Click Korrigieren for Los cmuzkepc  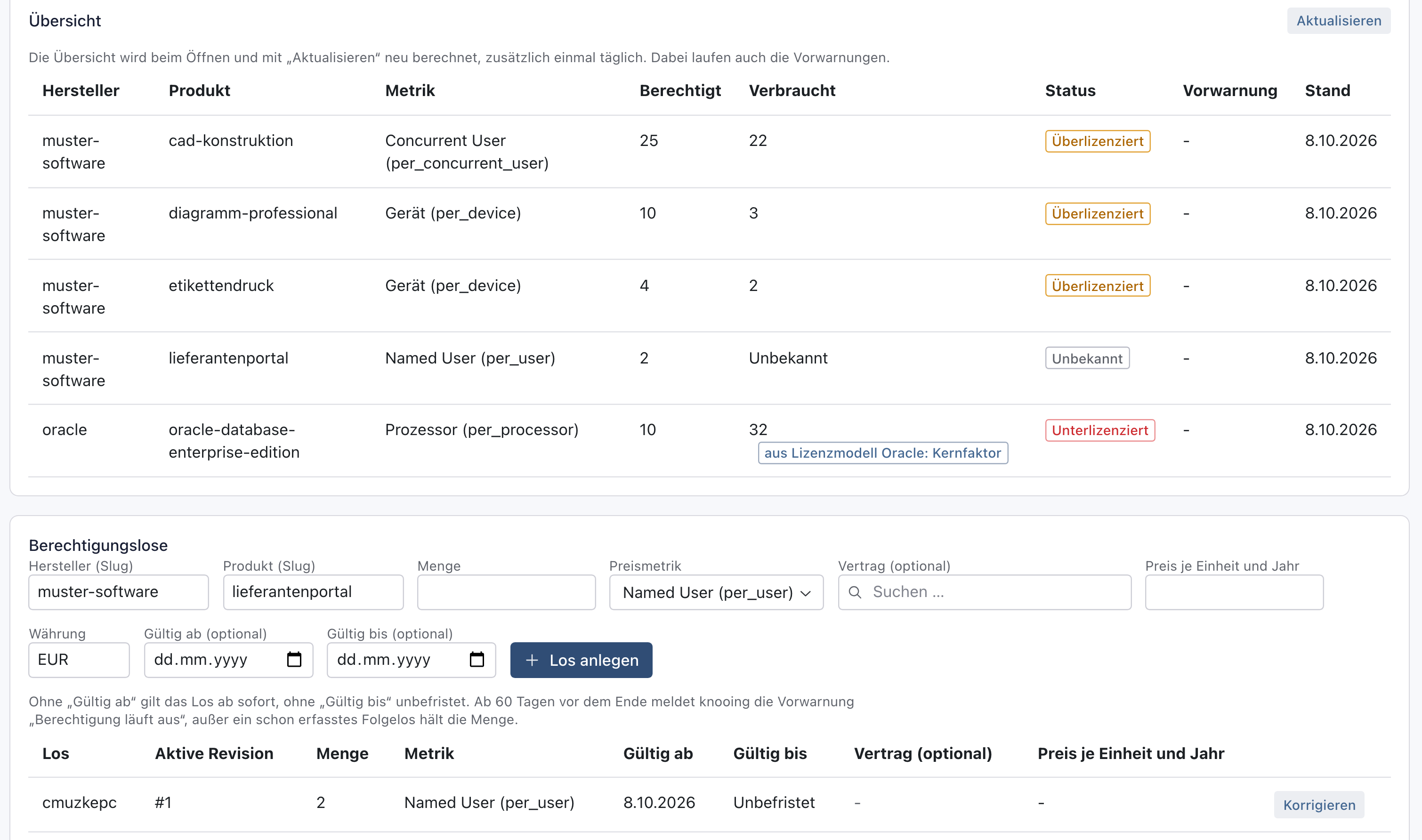point(1318,805)
